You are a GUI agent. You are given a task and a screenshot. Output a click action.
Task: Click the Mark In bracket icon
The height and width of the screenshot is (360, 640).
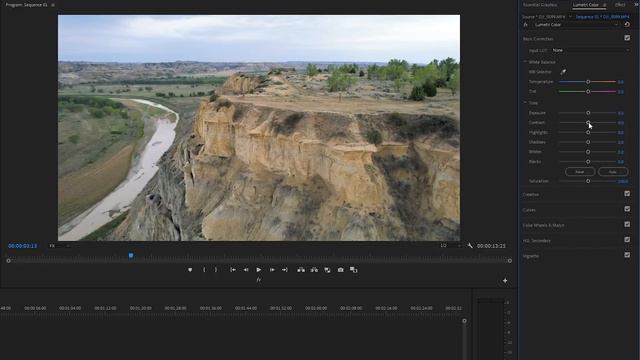coord(204,270)
